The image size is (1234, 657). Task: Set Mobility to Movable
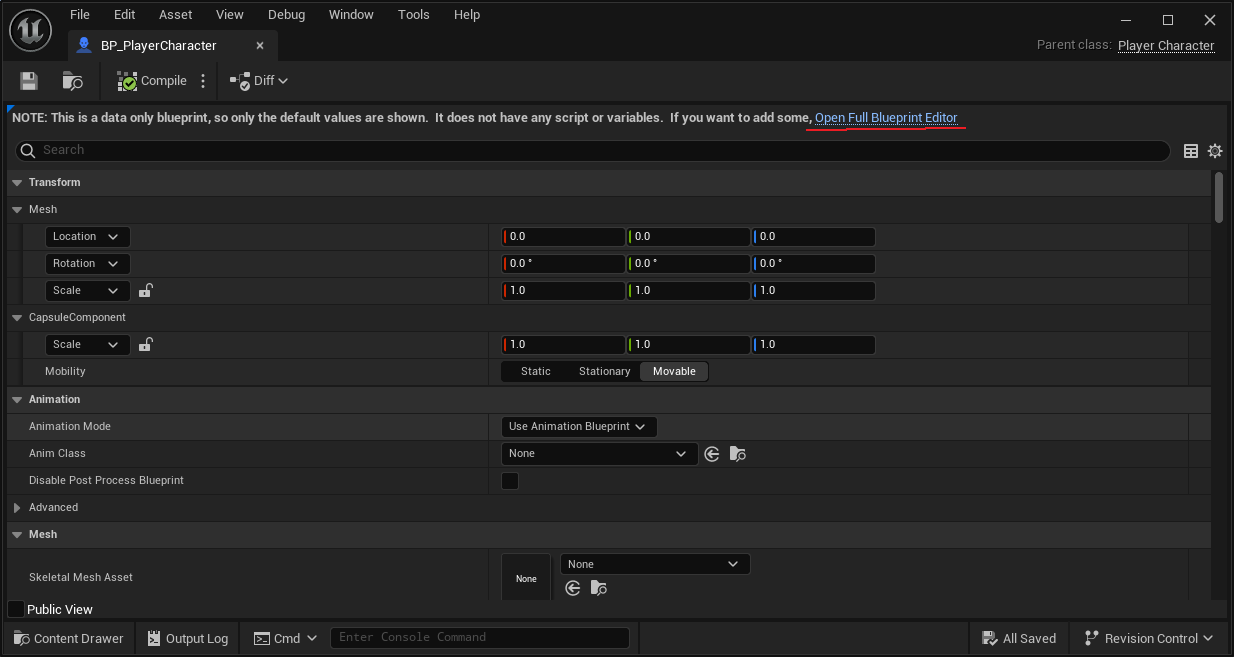[x=674, y=372]
